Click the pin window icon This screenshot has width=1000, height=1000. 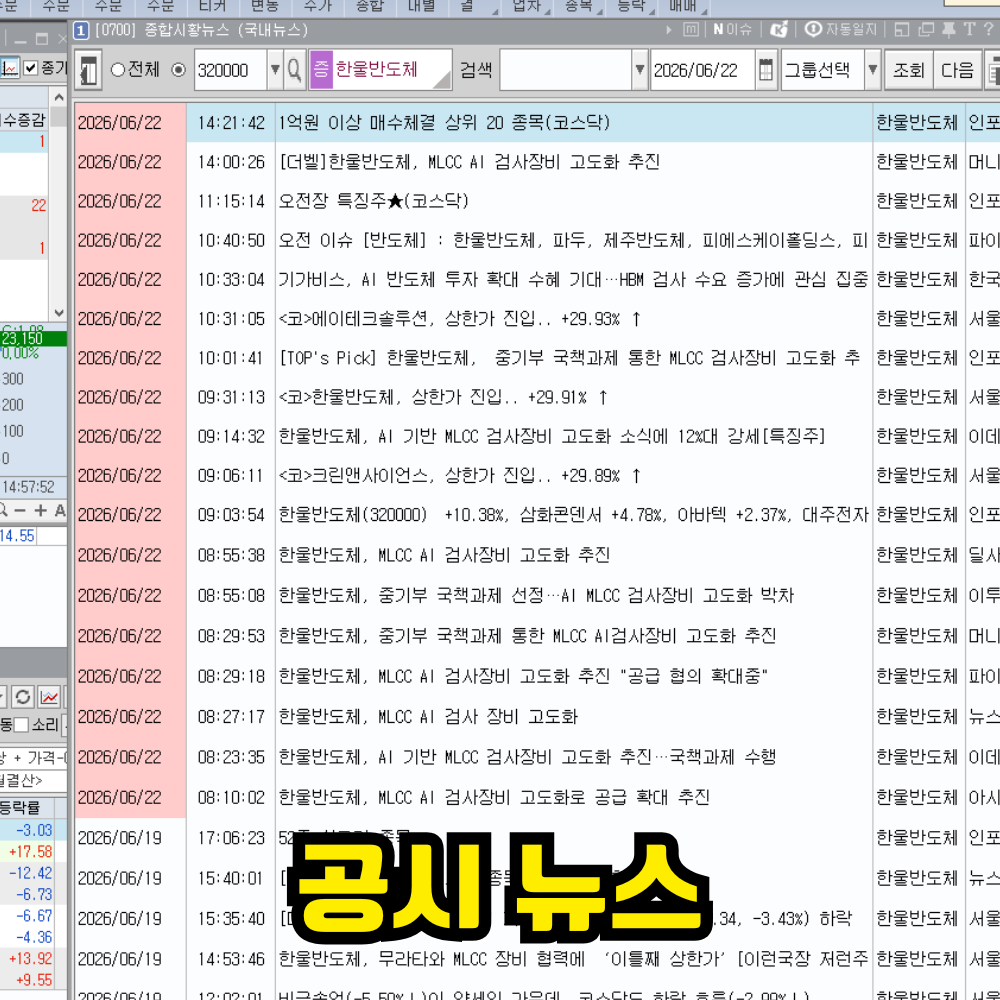948,29
